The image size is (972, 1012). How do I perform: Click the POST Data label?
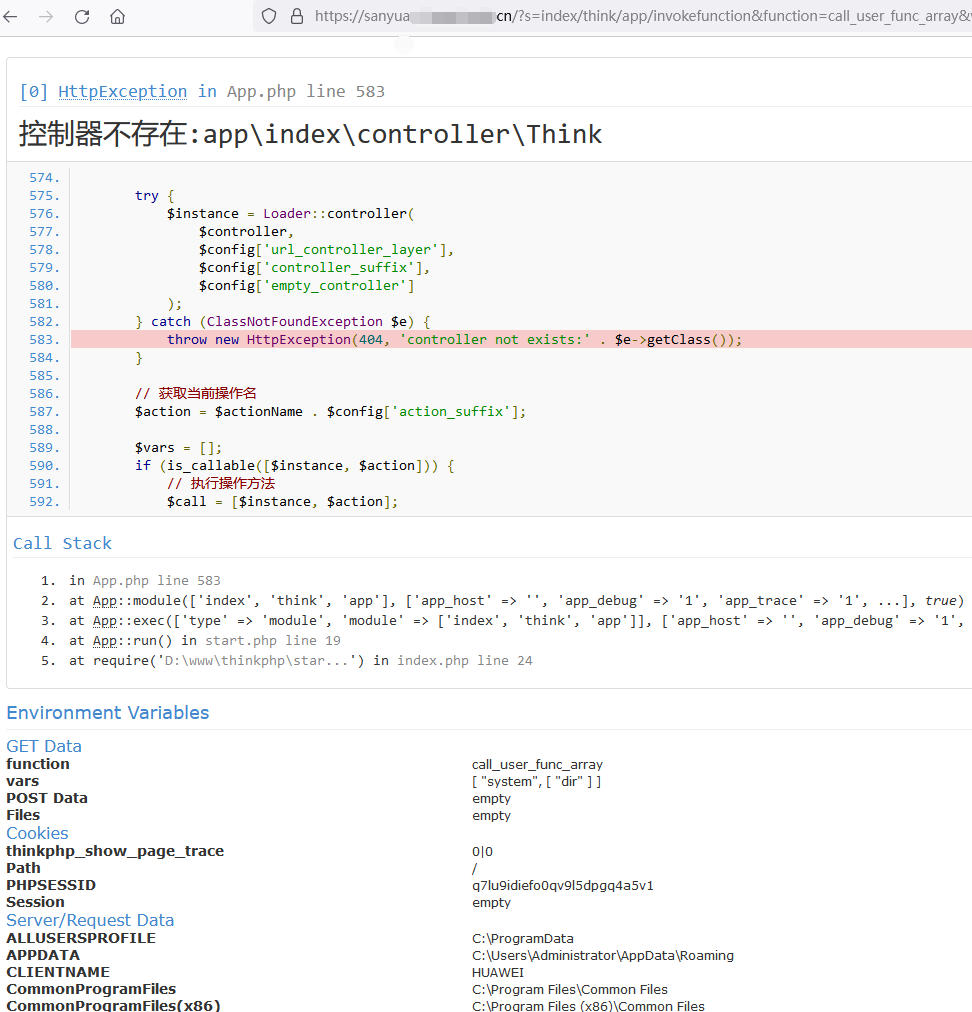click(47, 798)
